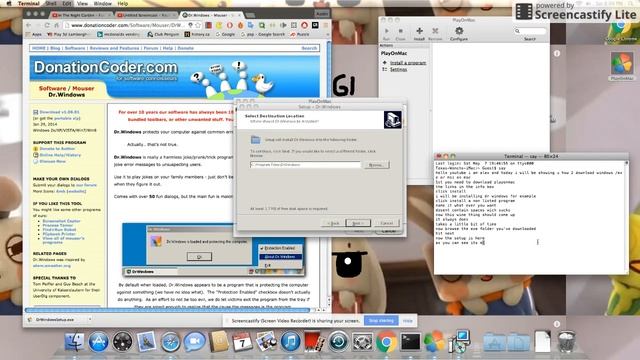The width and height of the screenshot is (640, 360).
Task: Click Back in Dr.Windows setup dialog
Action: point(333,223)
